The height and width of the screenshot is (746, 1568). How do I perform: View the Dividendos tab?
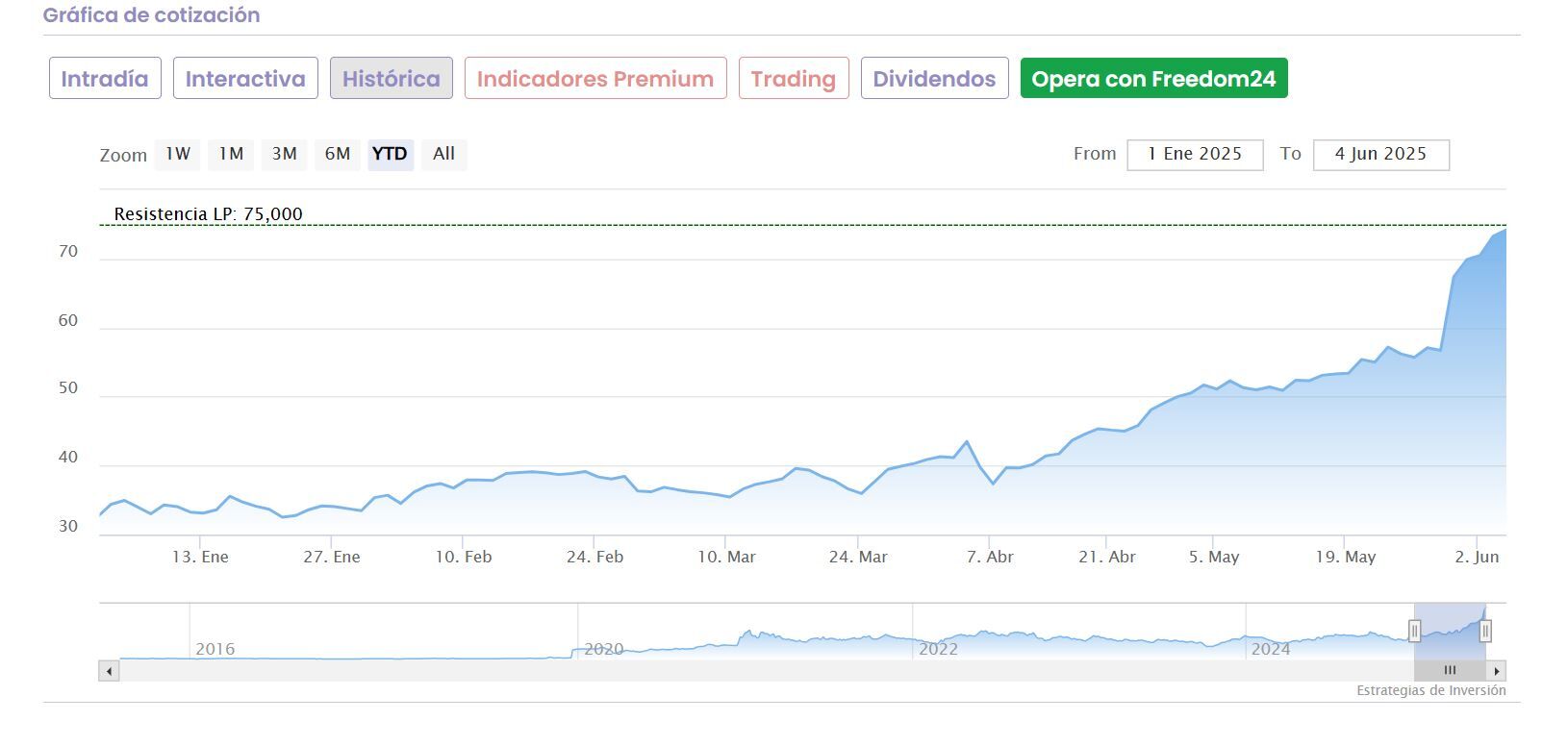tap(934, 79)
